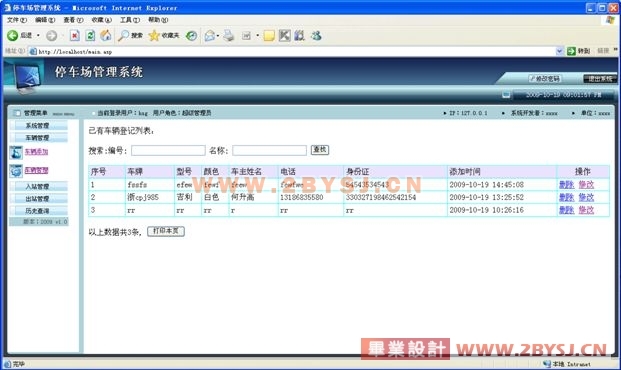Open the Back button history dropdown arrow
Image resolution: width=621 pixels, height=370 pixels.
(38, 36)
